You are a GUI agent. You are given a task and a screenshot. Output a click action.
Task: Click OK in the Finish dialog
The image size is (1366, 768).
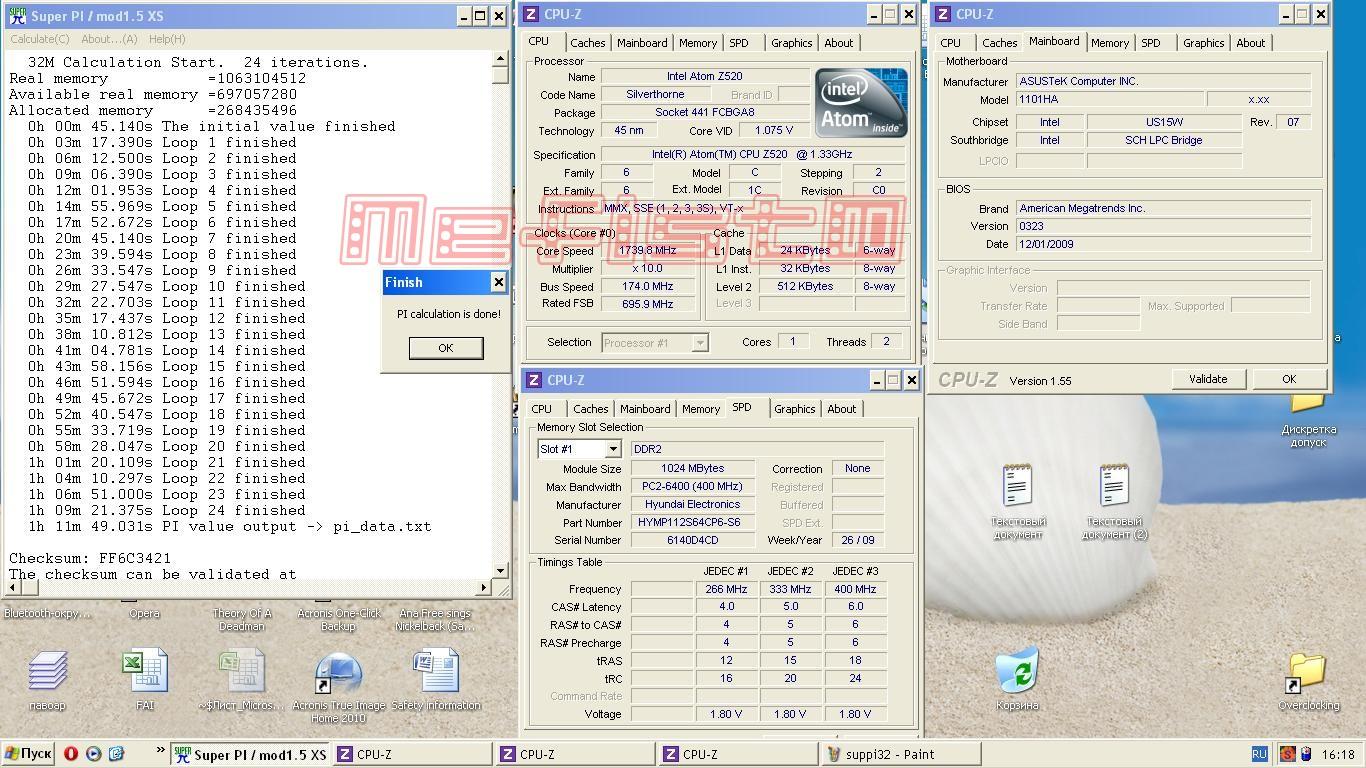click(x=446, y=348)
